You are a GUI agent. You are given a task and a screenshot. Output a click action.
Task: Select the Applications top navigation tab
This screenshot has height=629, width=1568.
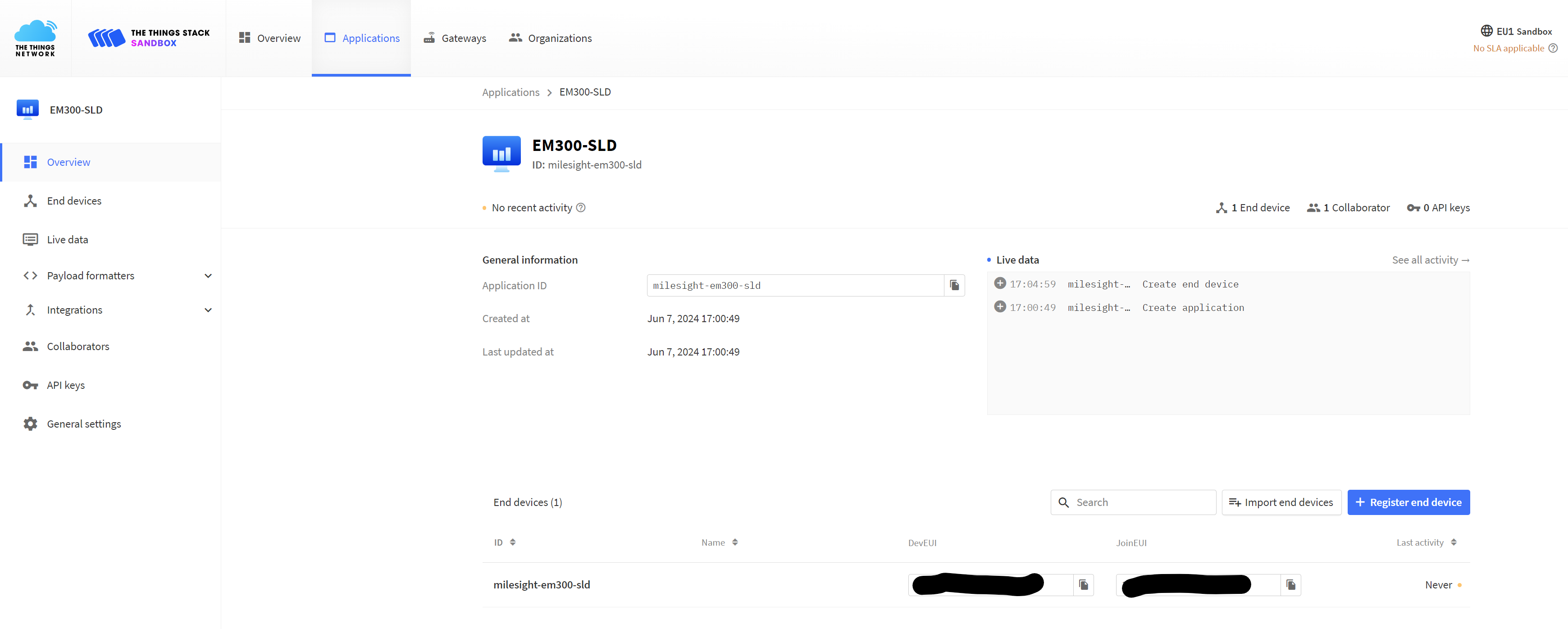pos(361,38)
